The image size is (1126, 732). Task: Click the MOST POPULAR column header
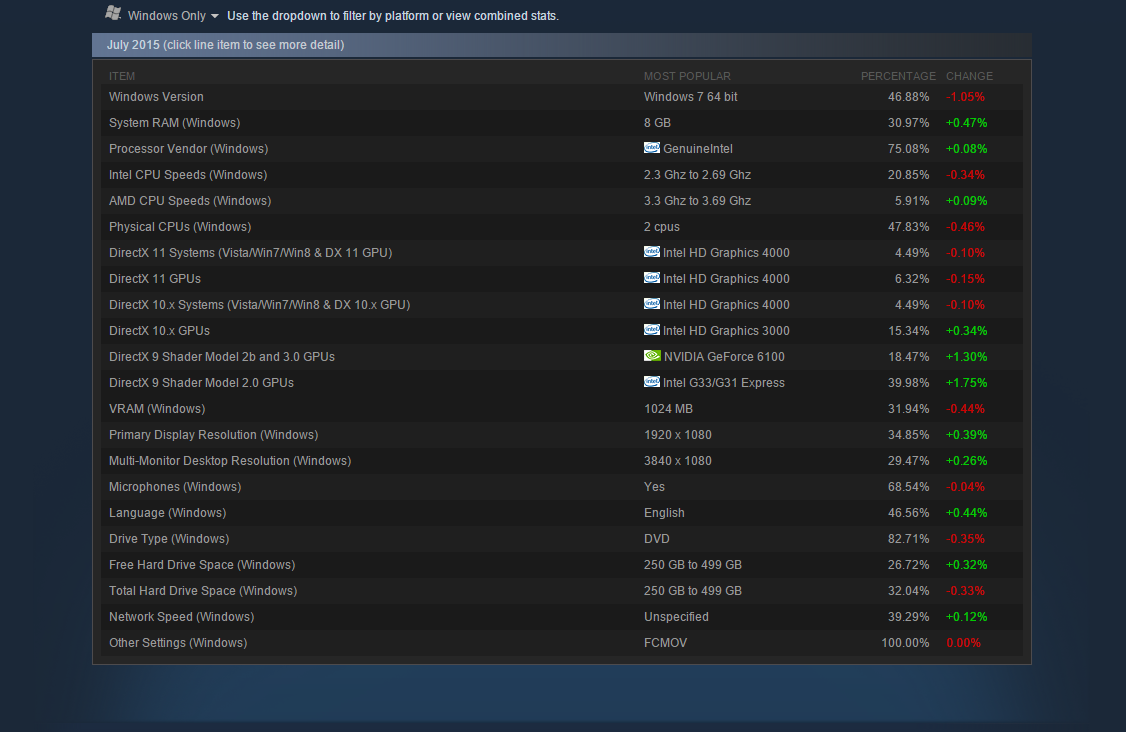coord(687,76)
